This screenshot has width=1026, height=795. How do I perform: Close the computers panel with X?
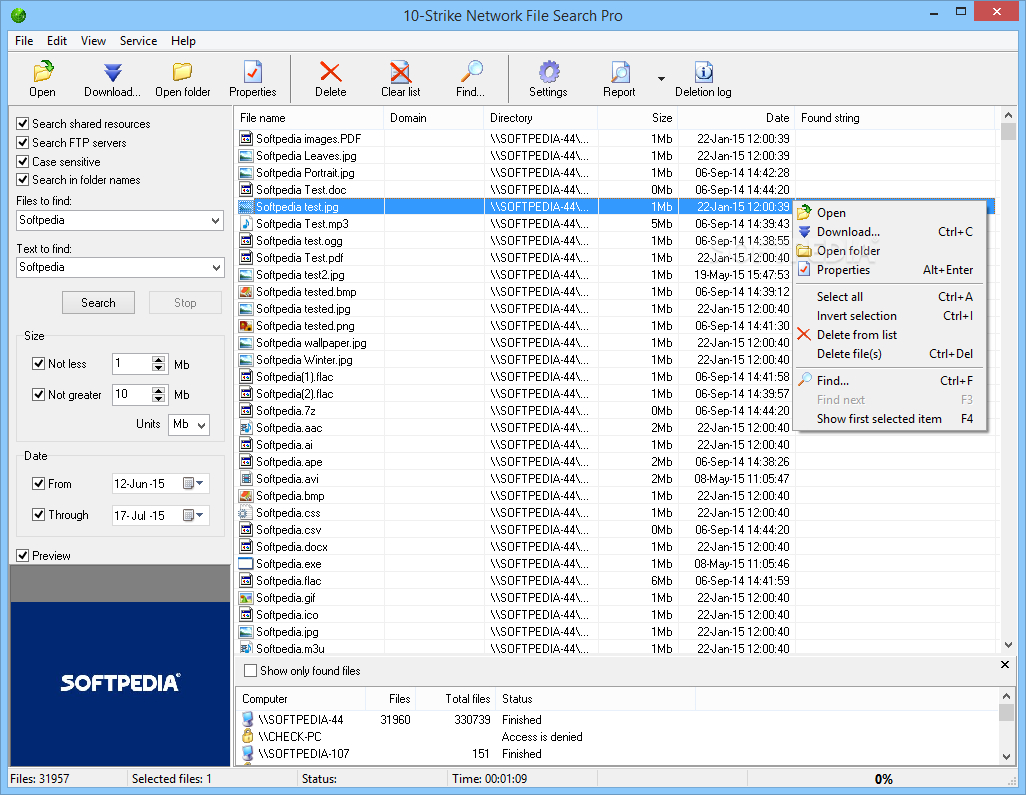click(x=1004, y=665)
